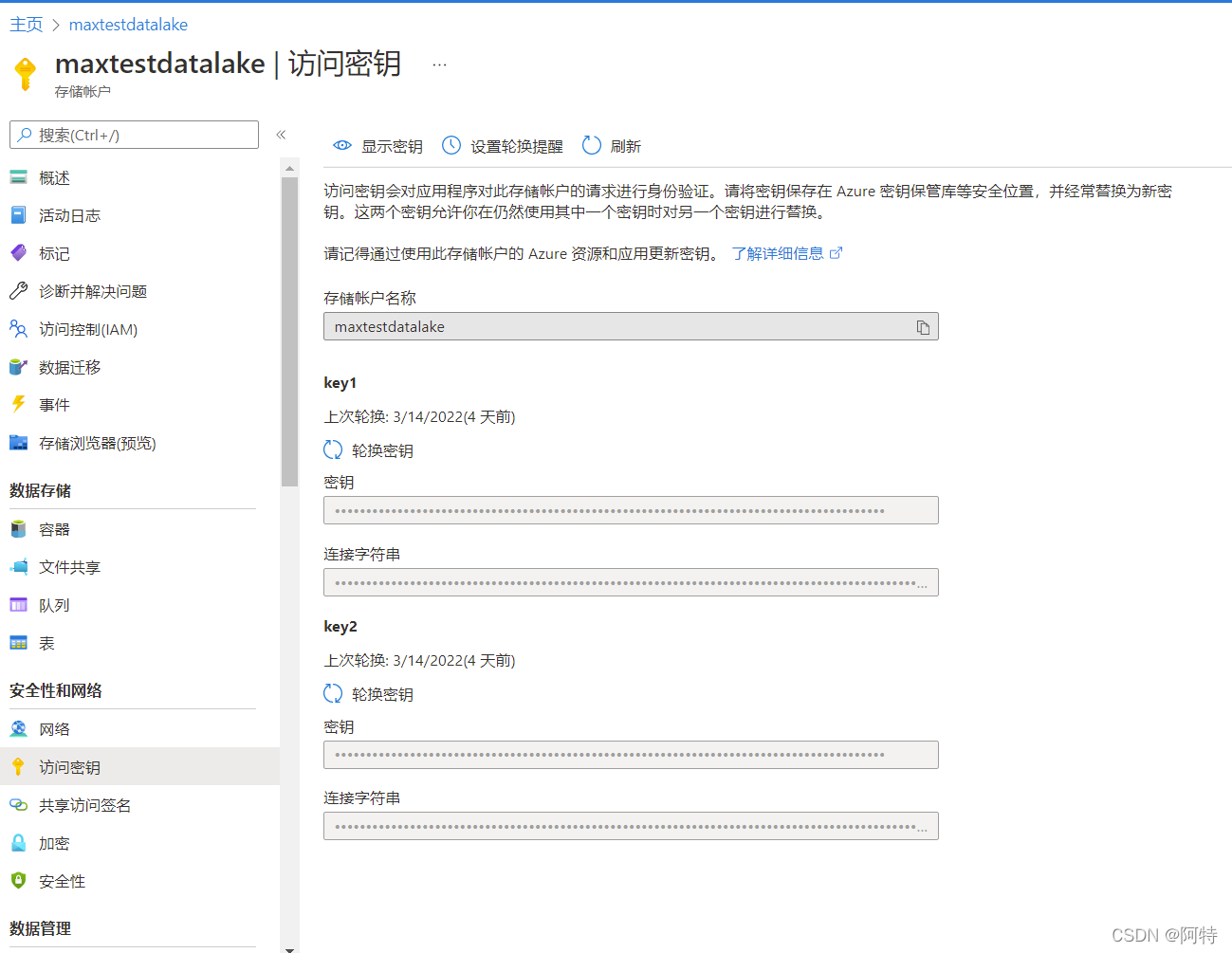Click the key1 密钥 masked field
The width and height of the screenshot is (1232, 953).
(x=631, y=510)
